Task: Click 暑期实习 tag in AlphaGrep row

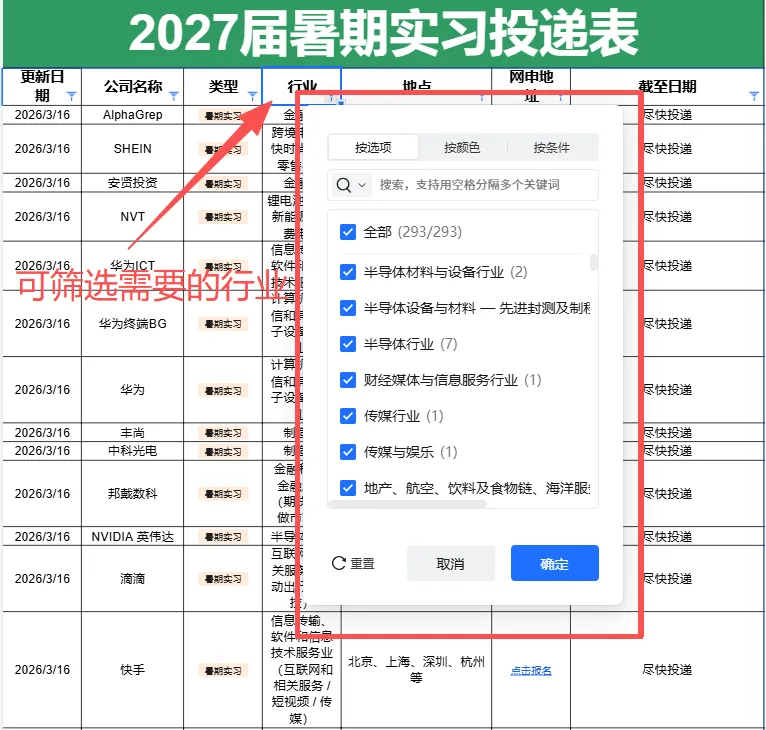Action: click(x=223, y=116)
